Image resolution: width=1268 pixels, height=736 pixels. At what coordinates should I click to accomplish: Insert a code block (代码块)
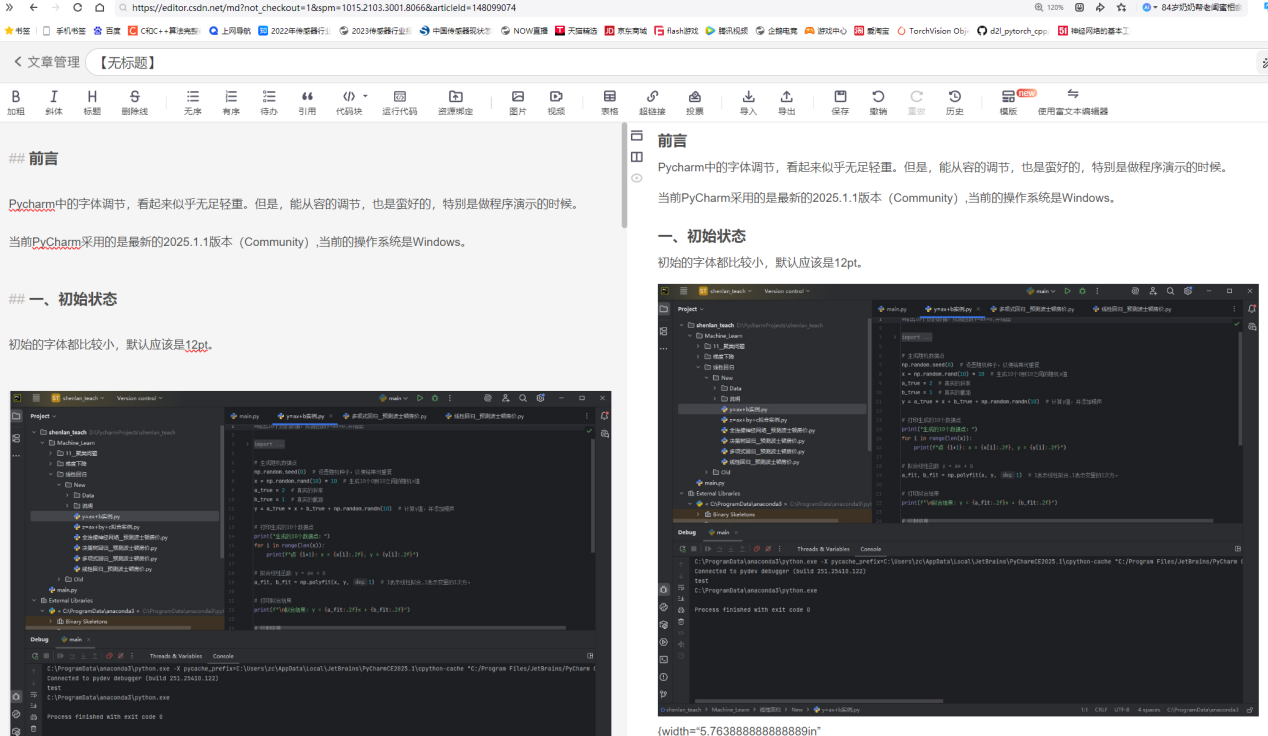point(349,102)
